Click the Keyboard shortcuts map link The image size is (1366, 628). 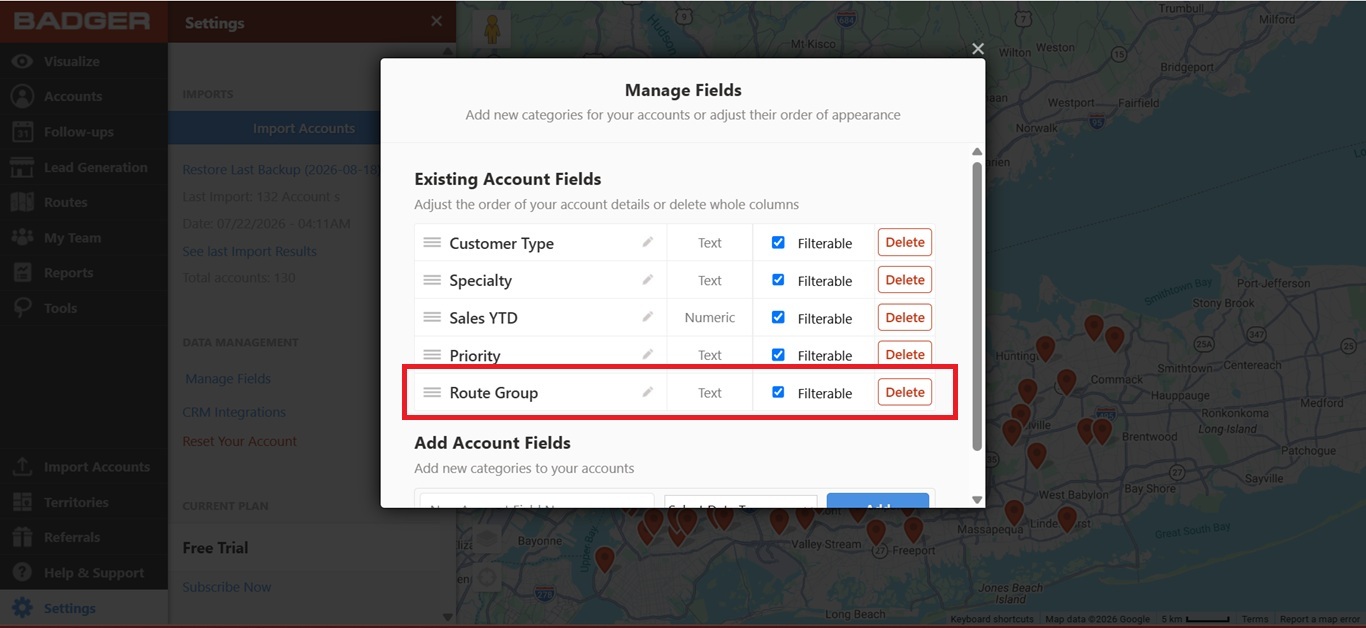(992, 620)
